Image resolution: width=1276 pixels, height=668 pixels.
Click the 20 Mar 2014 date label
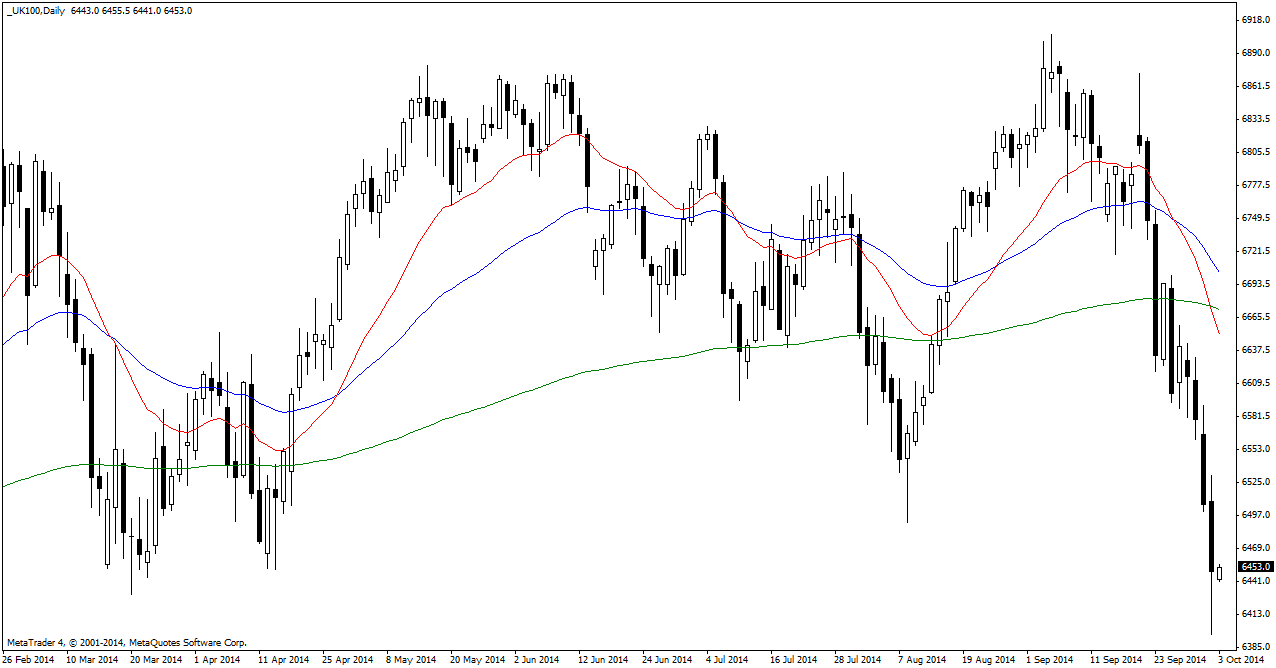(x=157, y=660)
